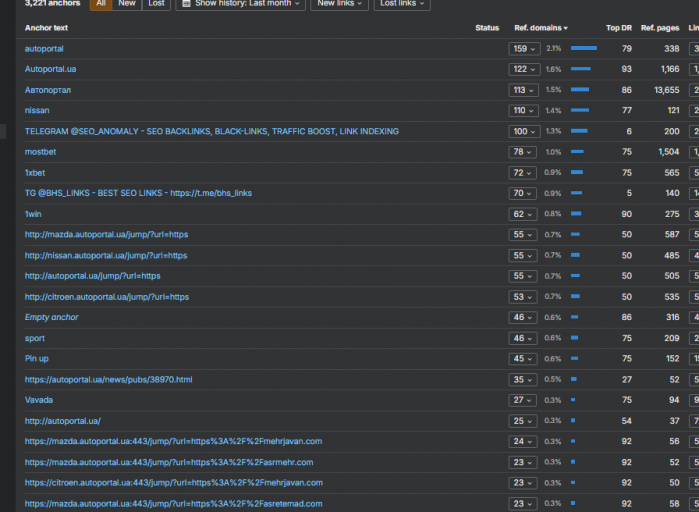Image resolution: width=699 pixels, height=512 pixels.
Task: Open the nissan.autoportal.ua/jump/?url=https anchor
Action: tap(106, 255)
